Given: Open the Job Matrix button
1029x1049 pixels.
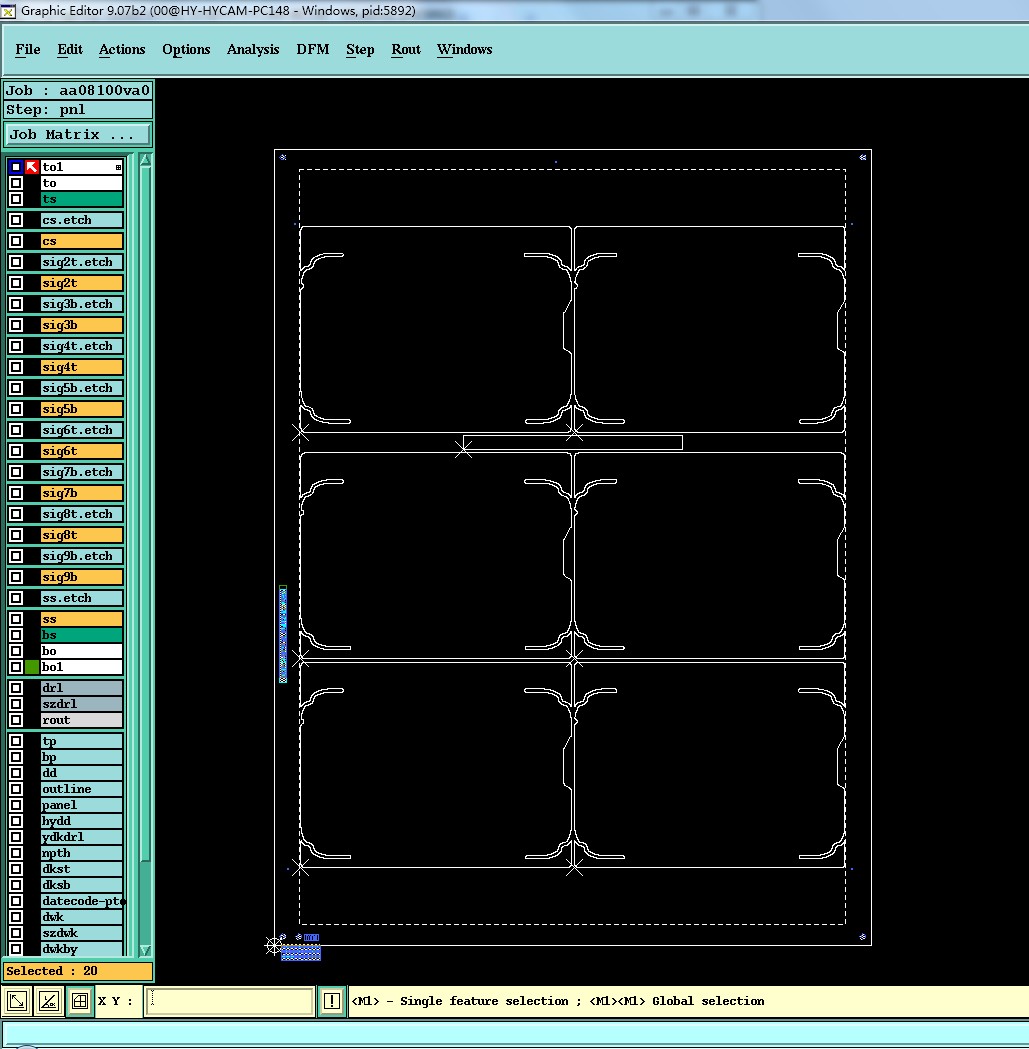Looking at the screenshot, I should pos(78,134).
